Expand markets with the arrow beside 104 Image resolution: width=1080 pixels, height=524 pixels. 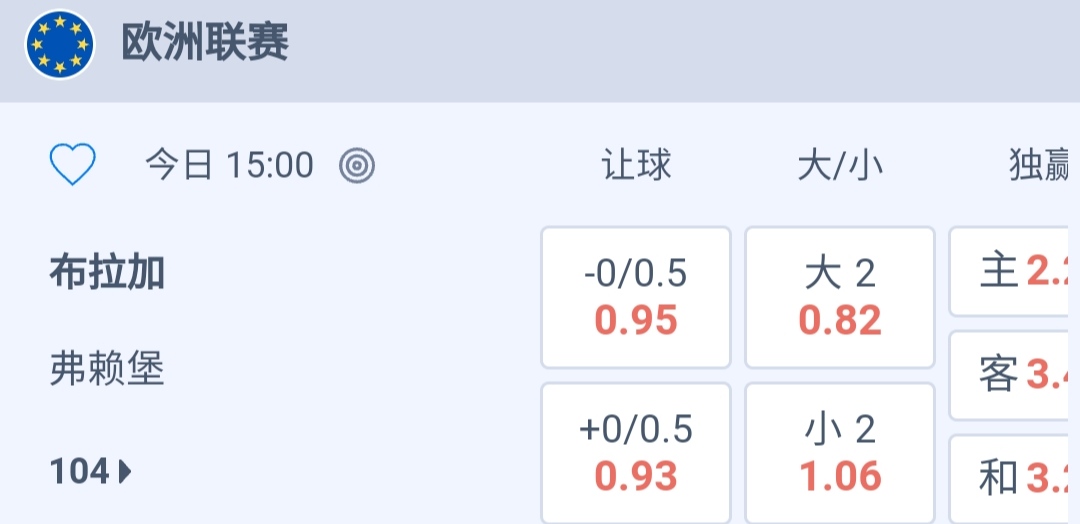coord(126,471)
